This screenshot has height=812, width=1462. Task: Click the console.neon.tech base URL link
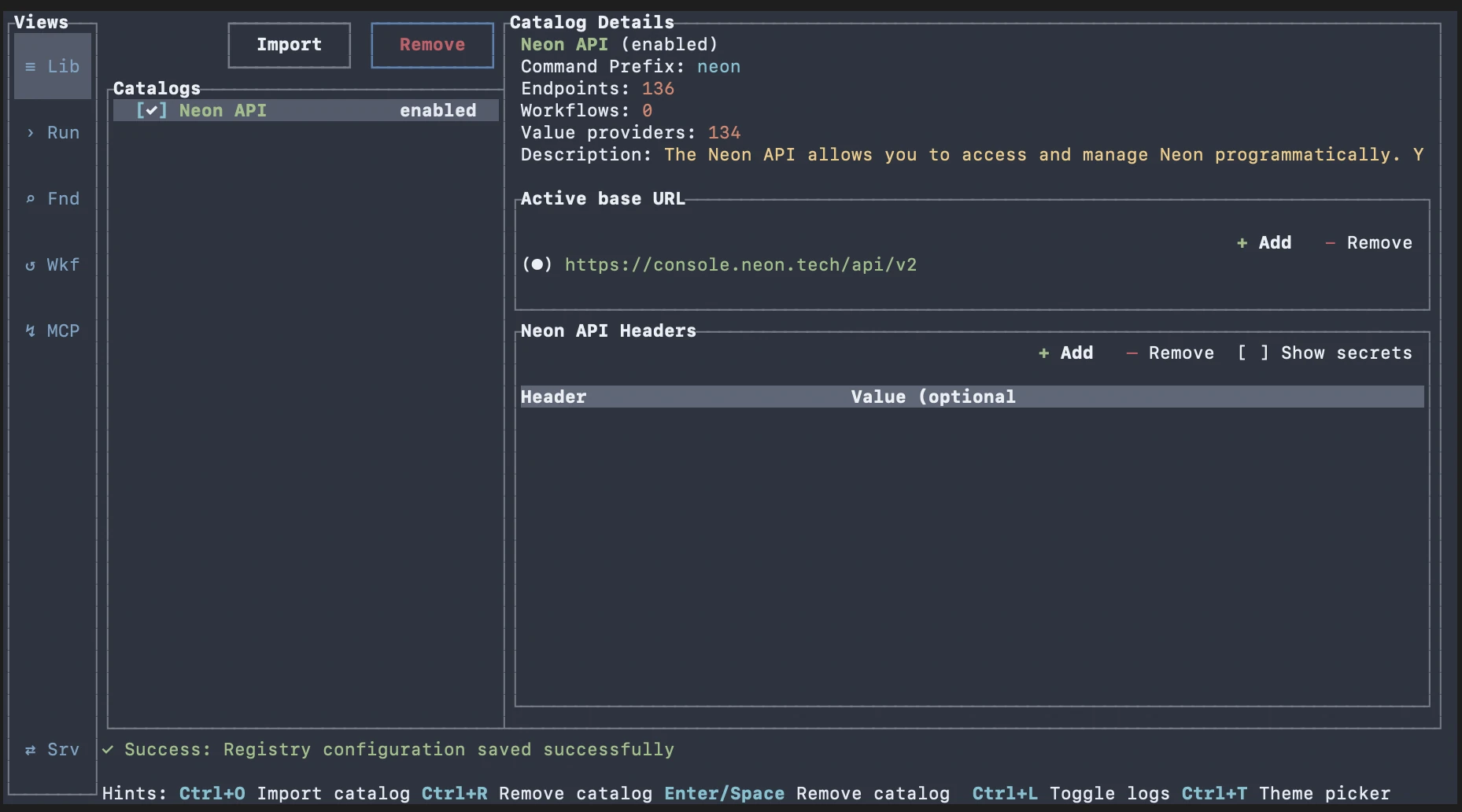[x=740, y=264]
